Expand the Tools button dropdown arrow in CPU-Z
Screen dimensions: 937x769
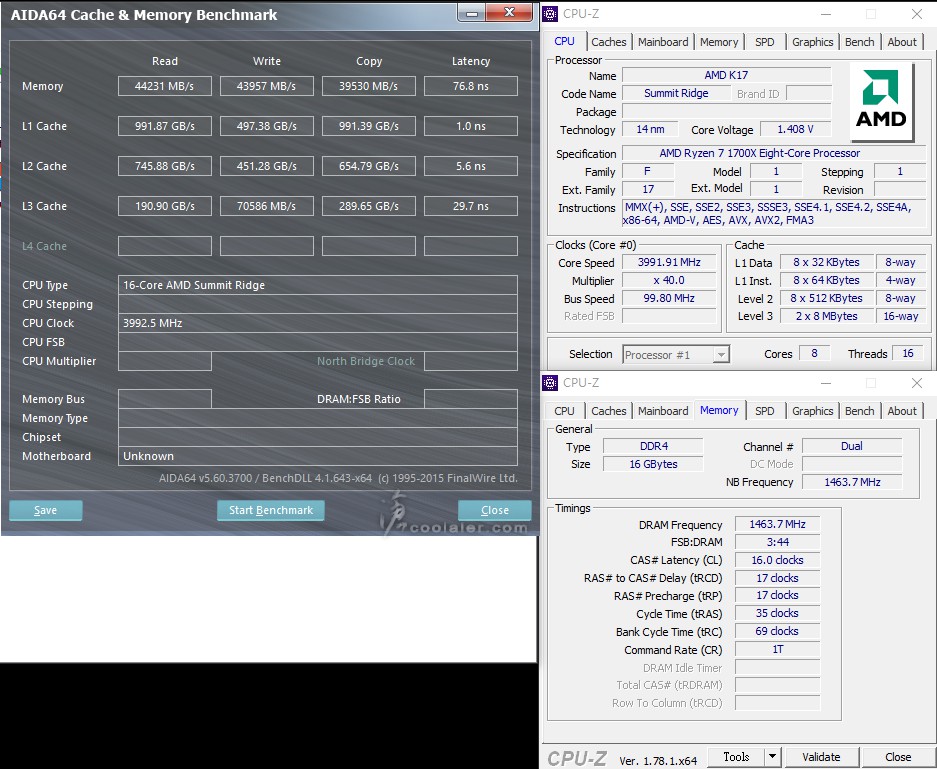[x=773, y=757]
